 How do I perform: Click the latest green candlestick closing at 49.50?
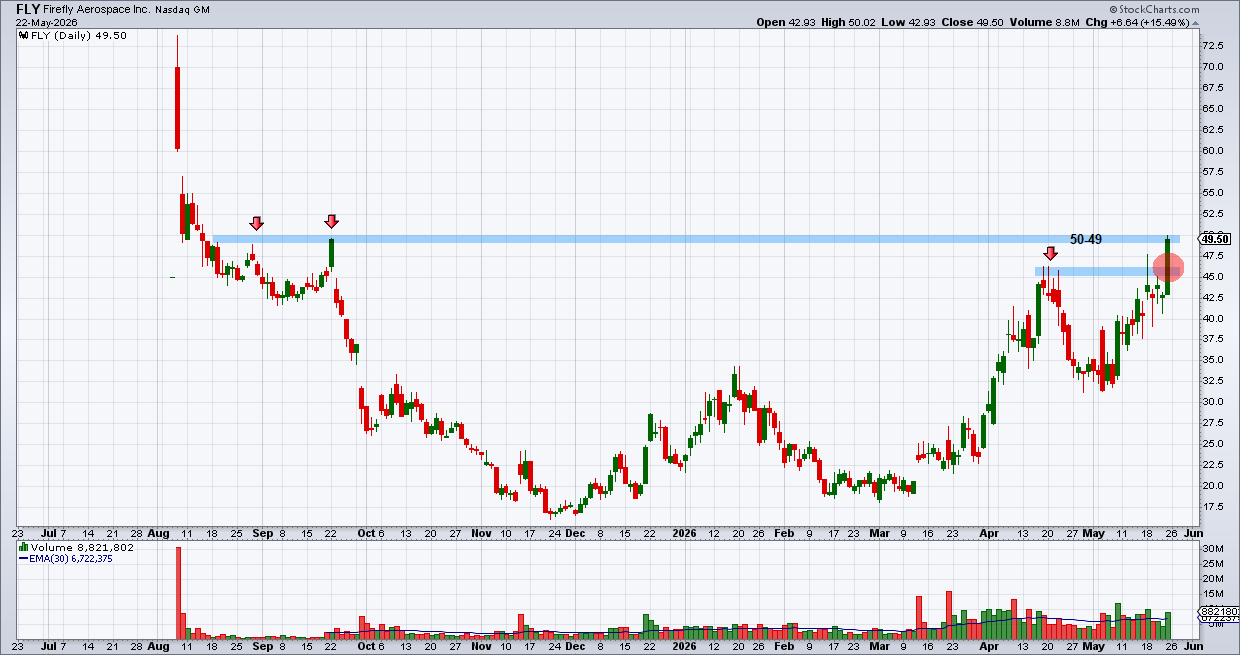coord(1167,266)
